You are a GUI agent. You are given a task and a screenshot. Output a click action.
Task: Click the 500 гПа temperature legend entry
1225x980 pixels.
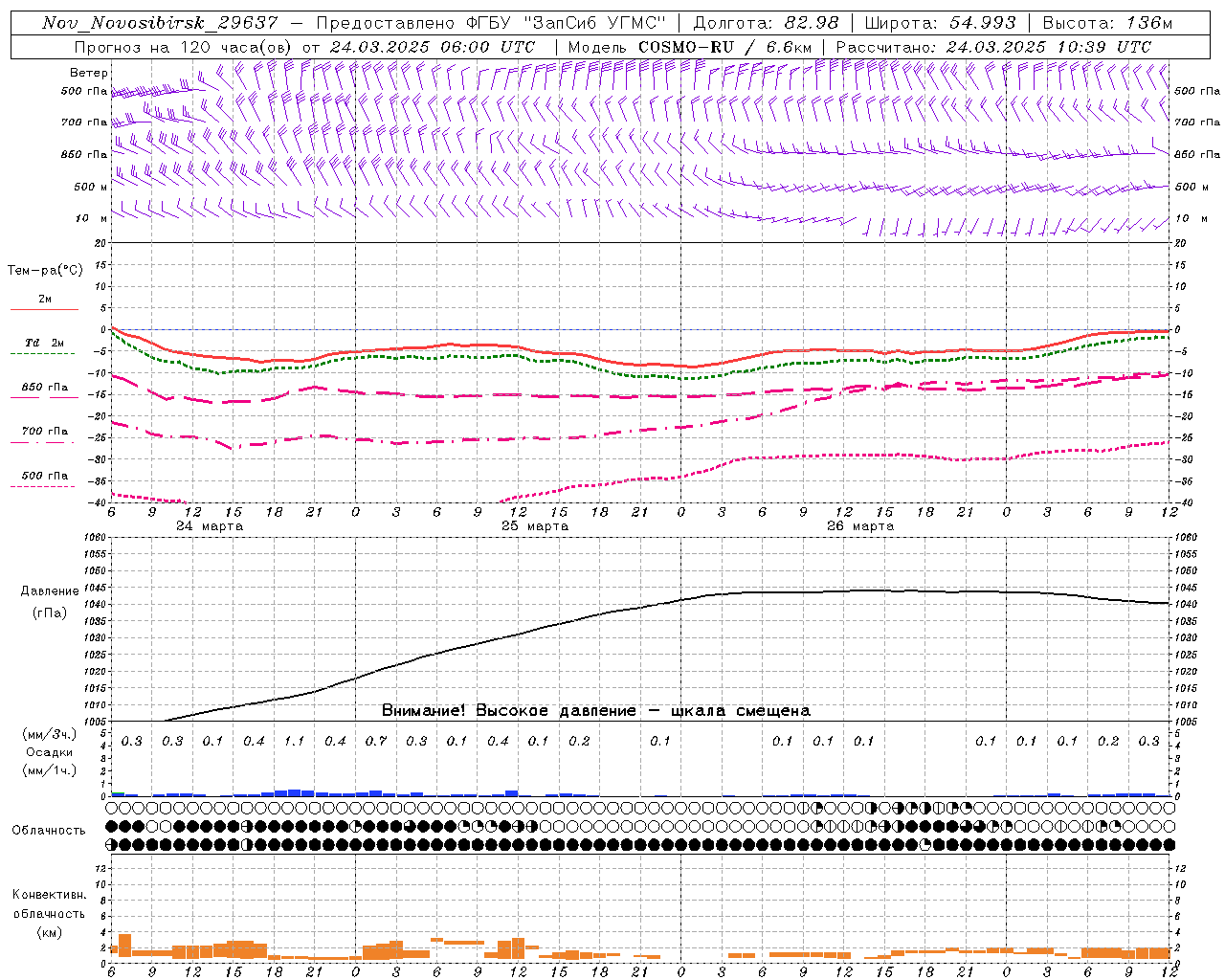tap(45, 476)
